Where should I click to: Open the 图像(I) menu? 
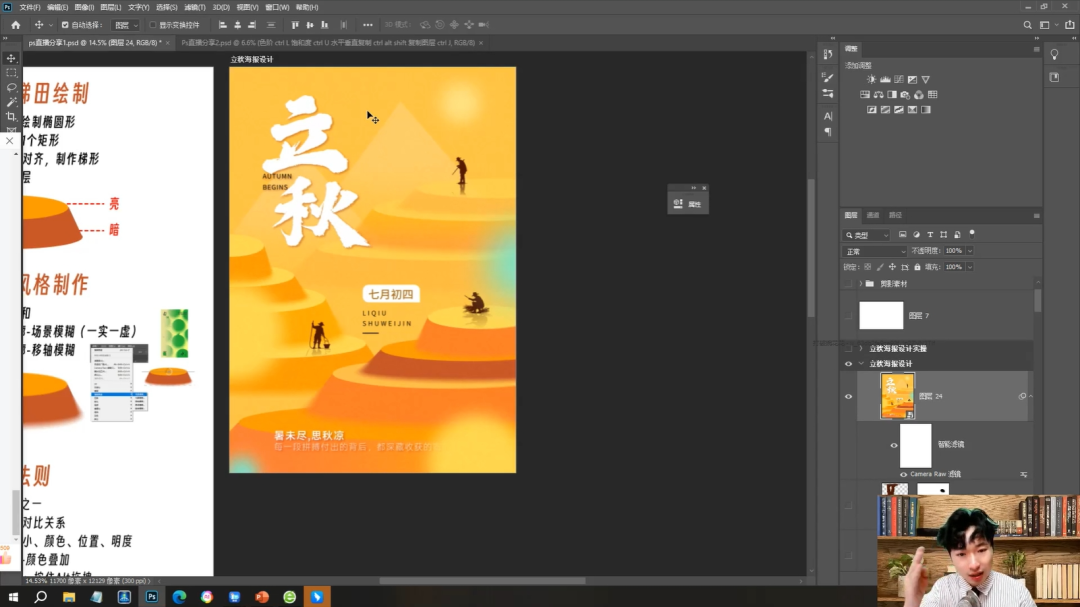[x=84, y=7]
